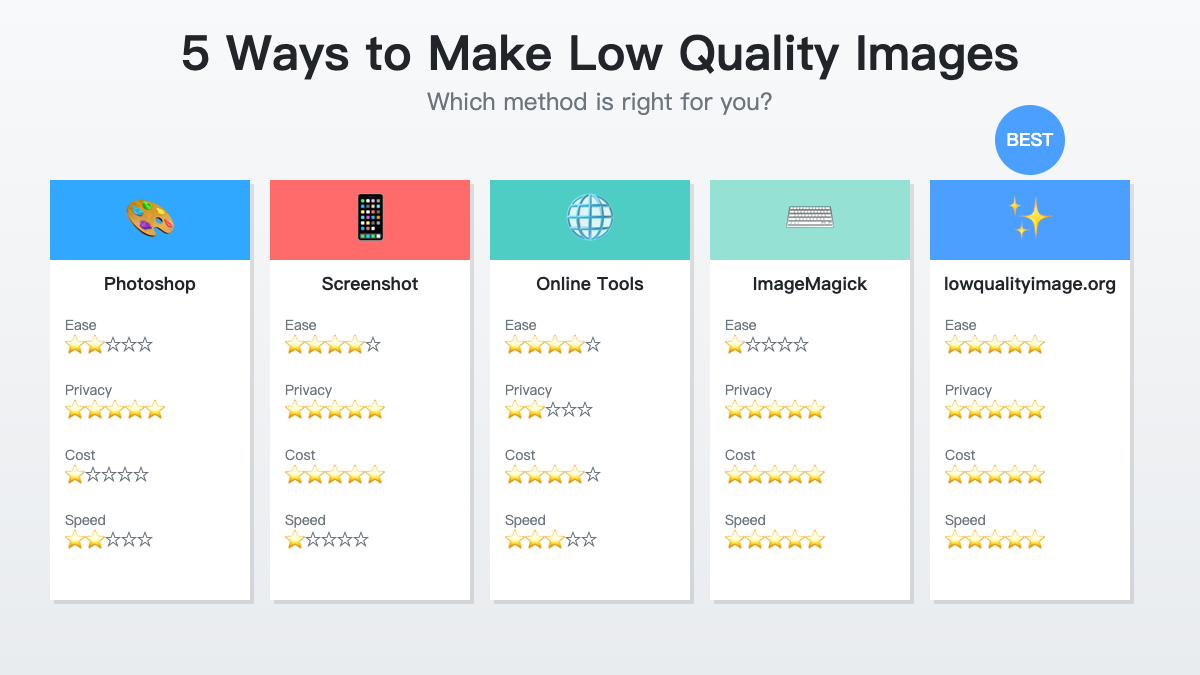Viewport: 1200px width, 675px height.
Task: Select the ImageMagick card title
Action: (x=810, y=284)
